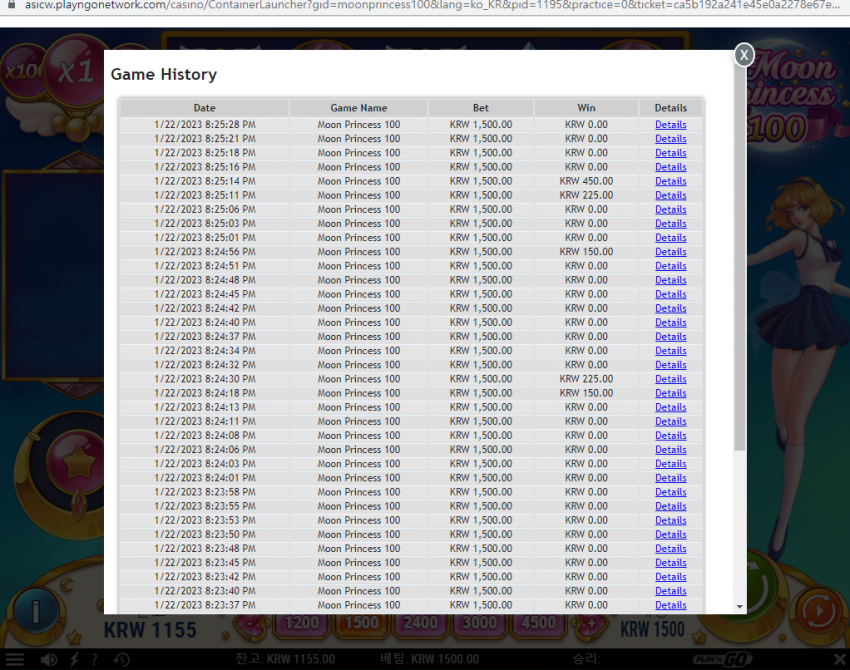Open Details for 8:23:50 PM round
The width and height of the screenshot is (850, 670).
tap(671, 534)
